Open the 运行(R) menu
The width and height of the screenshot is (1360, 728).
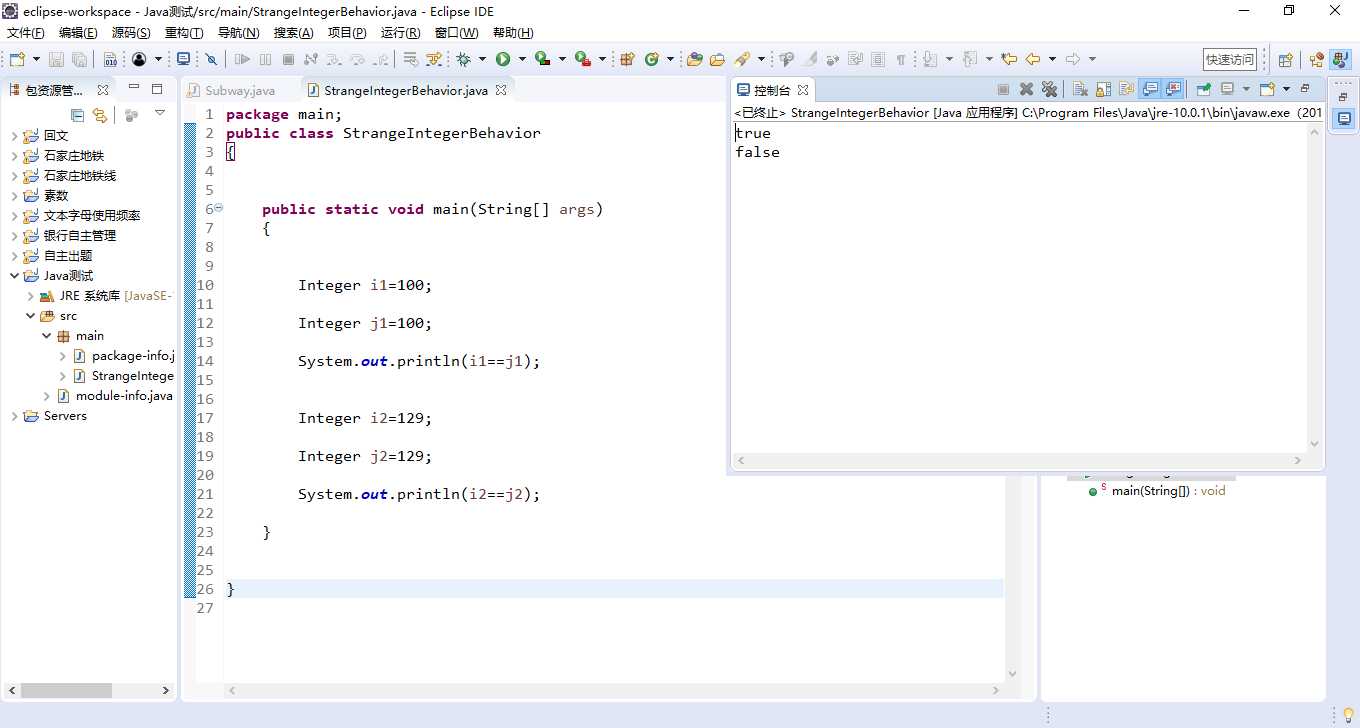(x=400, y=33)
